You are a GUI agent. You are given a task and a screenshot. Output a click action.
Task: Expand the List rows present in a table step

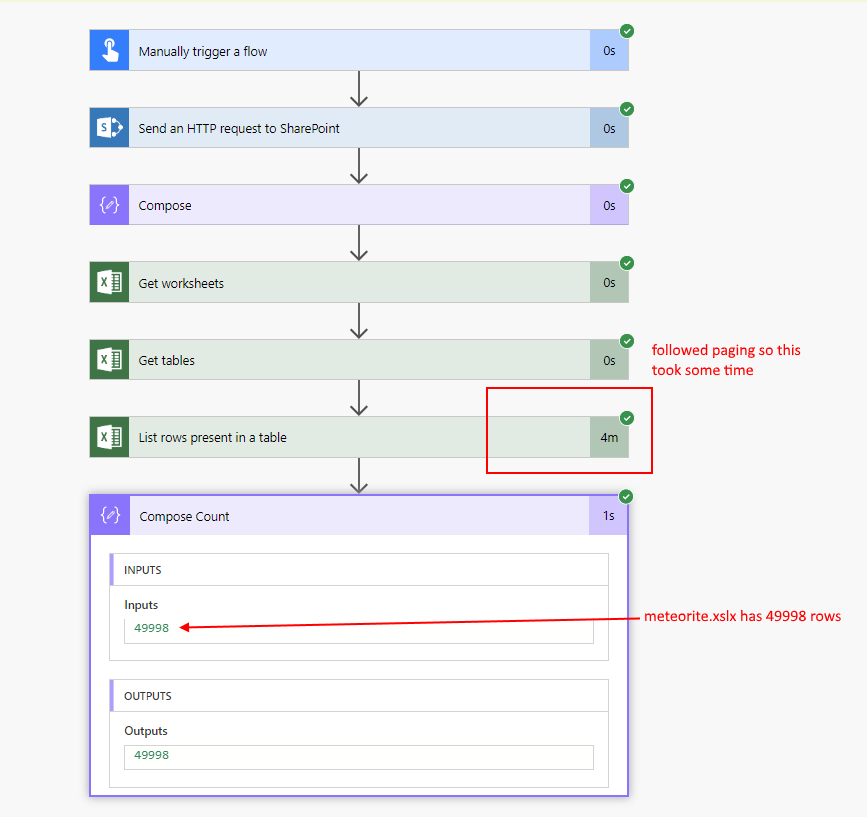point(212,437)
